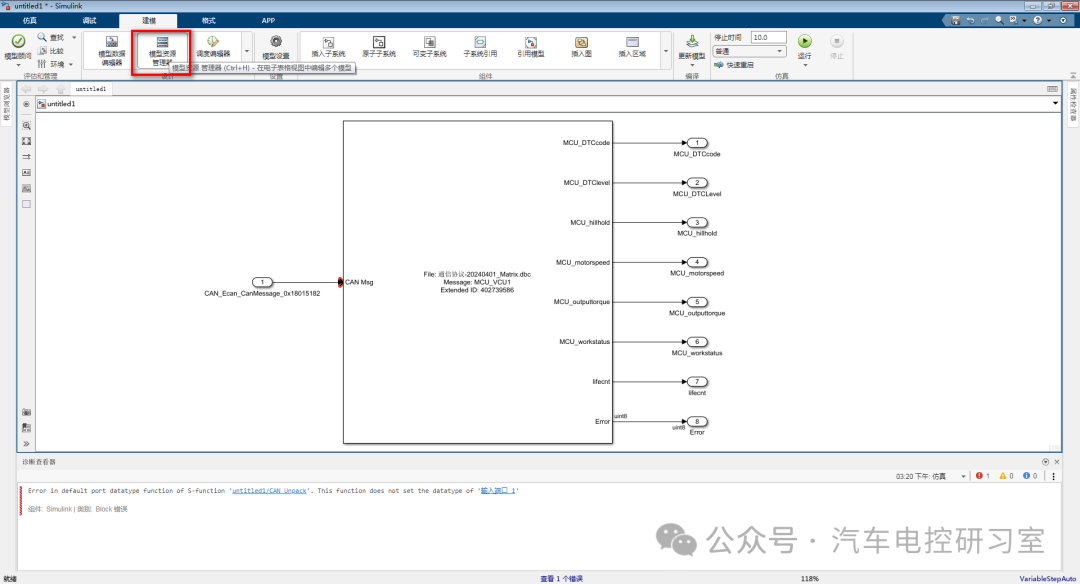The image size is (1080, 584).
Task: Select the CAN_Ecan_CanMessage inport block
Action: (262, 282)
